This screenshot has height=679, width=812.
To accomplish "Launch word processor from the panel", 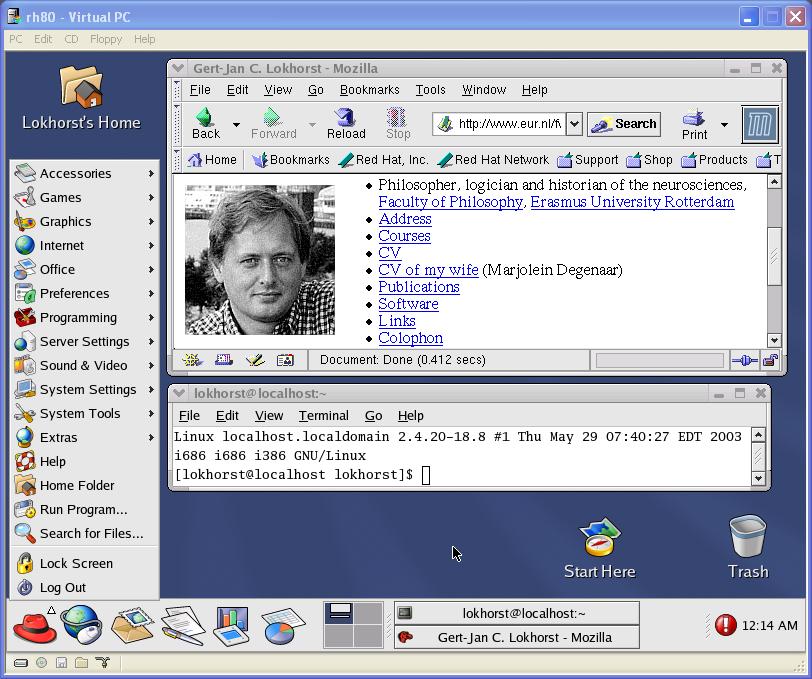I will pyautogui.click(x=183, y=626).
